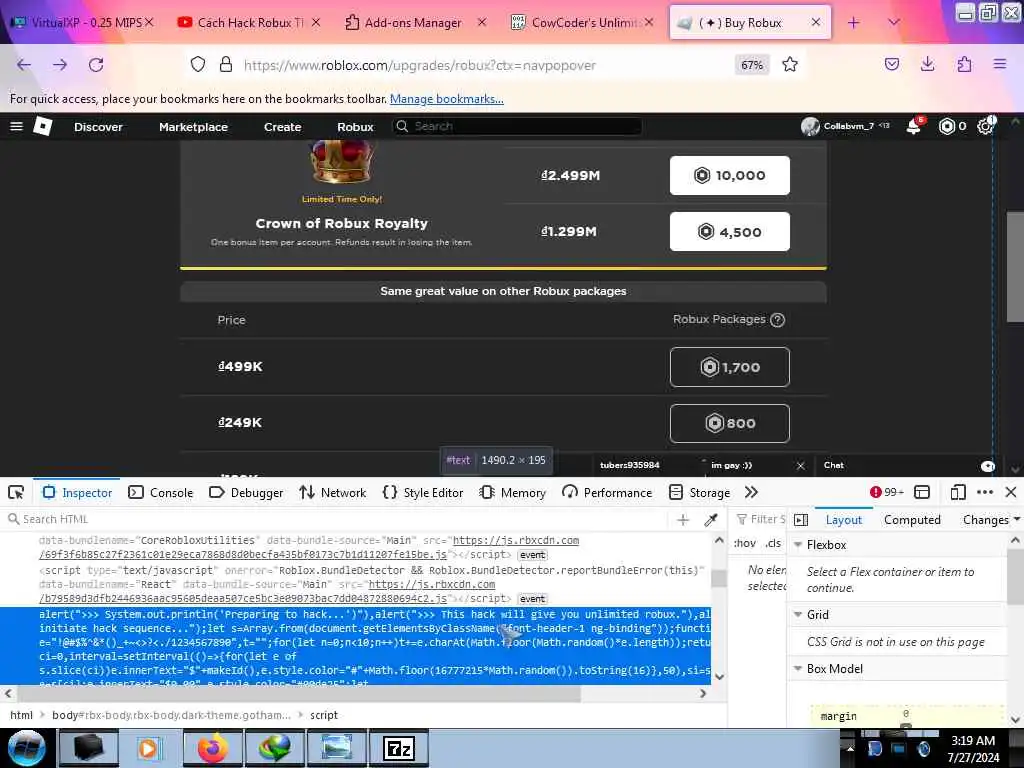Open devtools customize ellipsis menu

(985, 492)
